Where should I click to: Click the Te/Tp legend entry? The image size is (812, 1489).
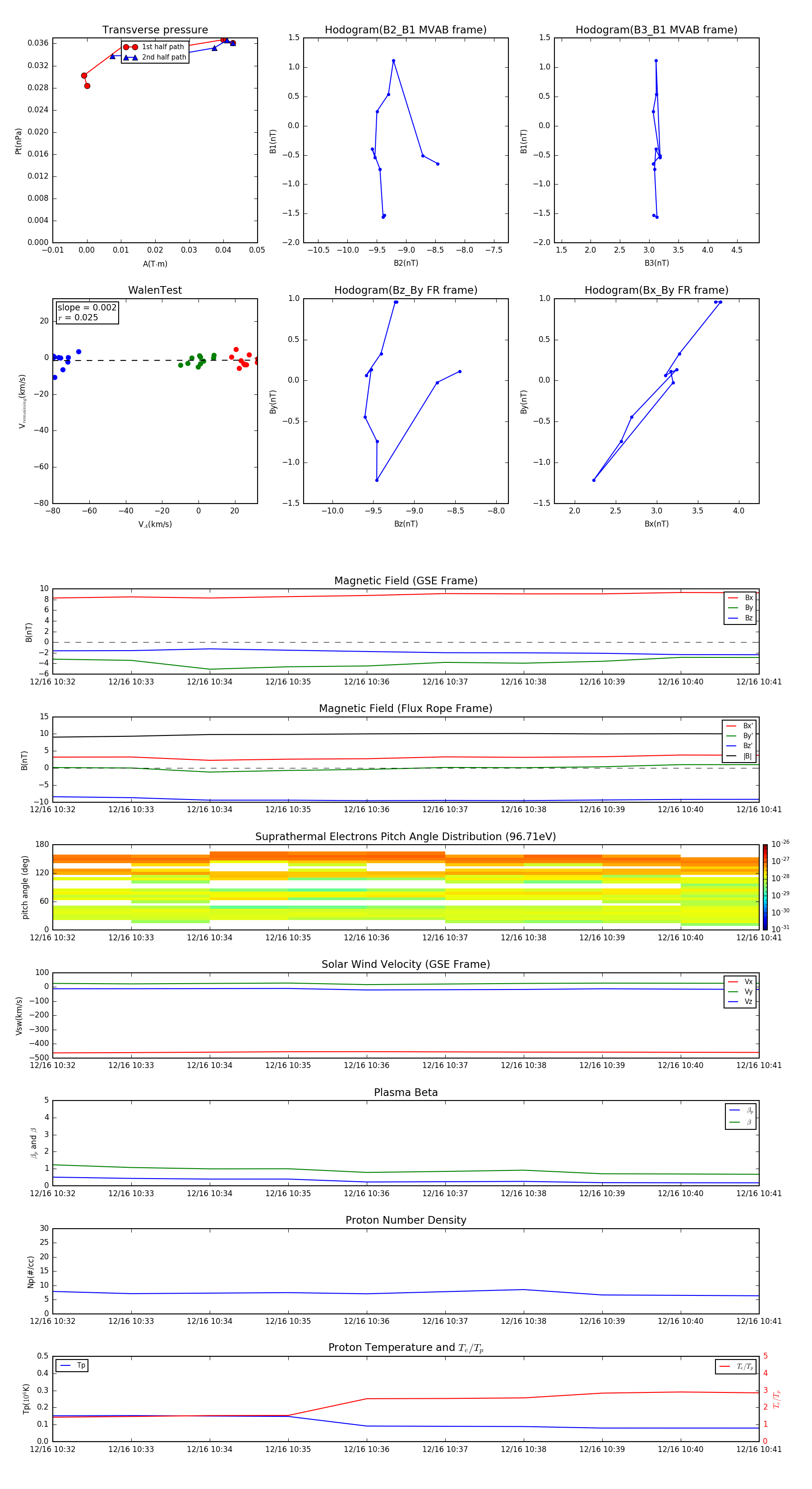click(x=736, y=1366)
